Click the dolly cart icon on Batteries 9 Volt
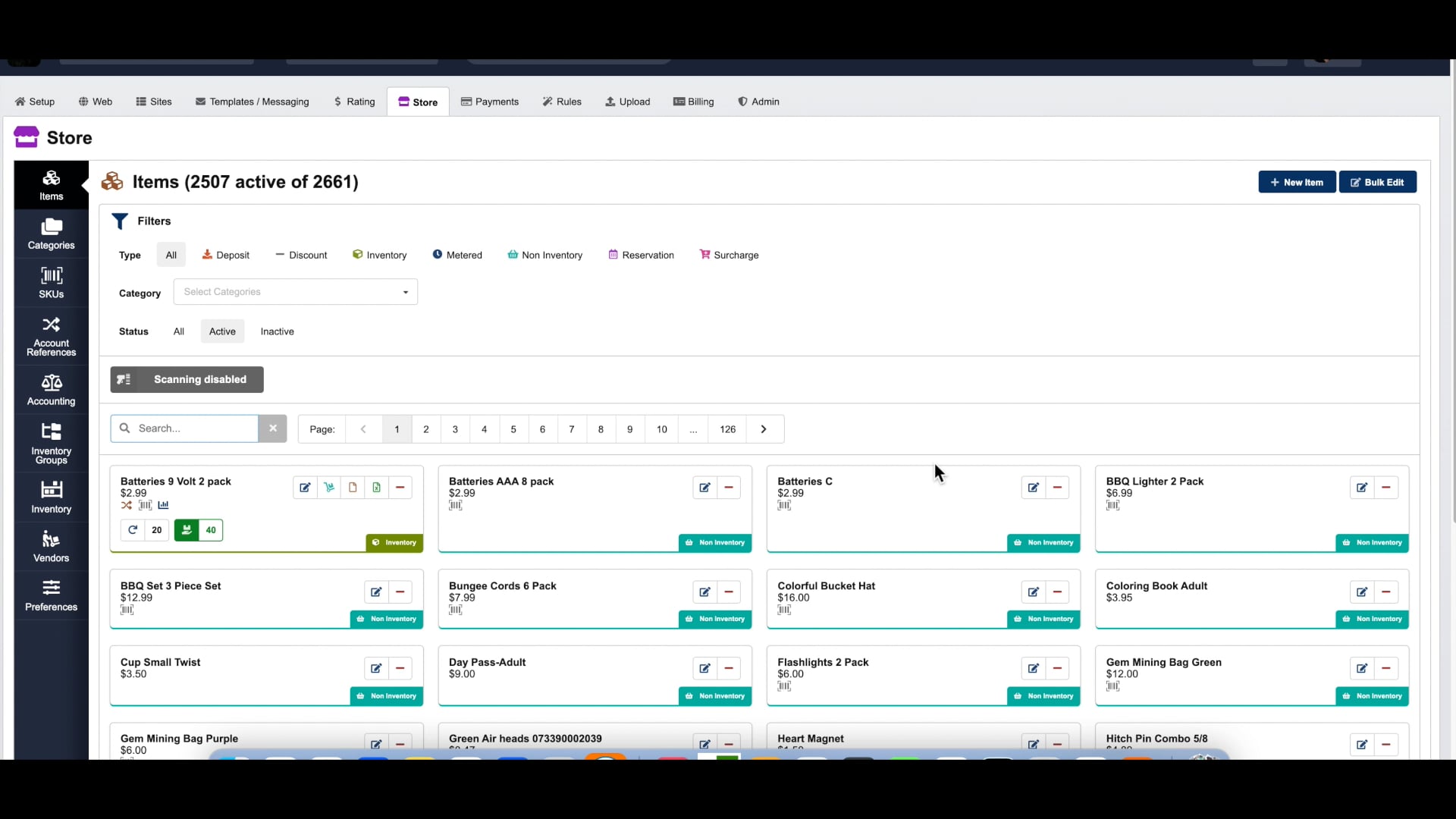 pos(329,488)
